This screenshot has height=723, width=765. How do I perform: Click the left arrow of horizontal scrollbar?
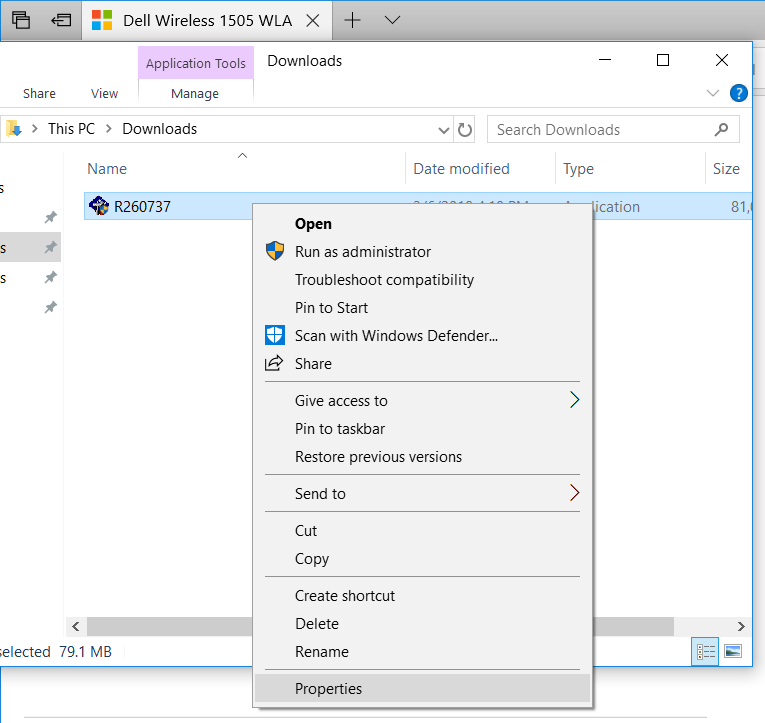click(76, 626)
